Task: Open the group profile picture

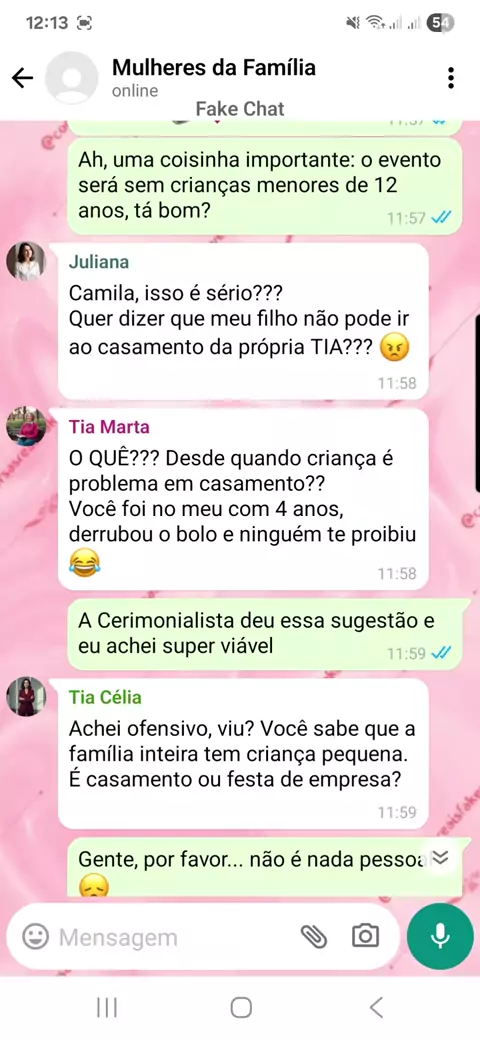Action: 72,78
